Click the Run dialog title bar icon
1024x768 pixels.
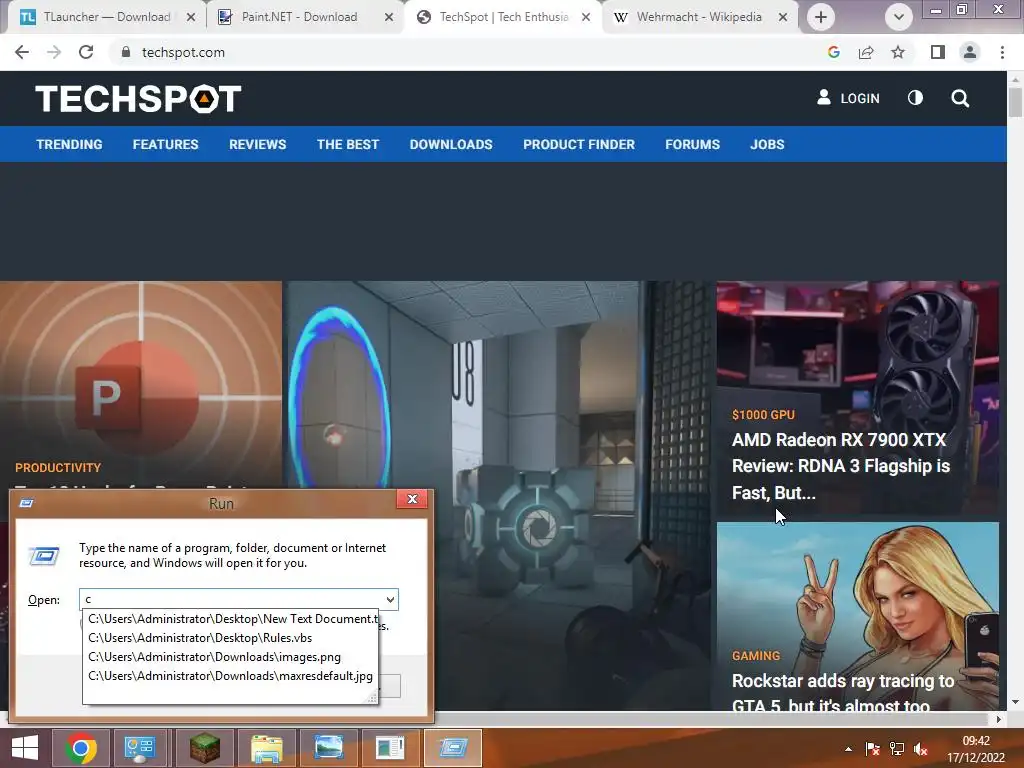point(27,503)
